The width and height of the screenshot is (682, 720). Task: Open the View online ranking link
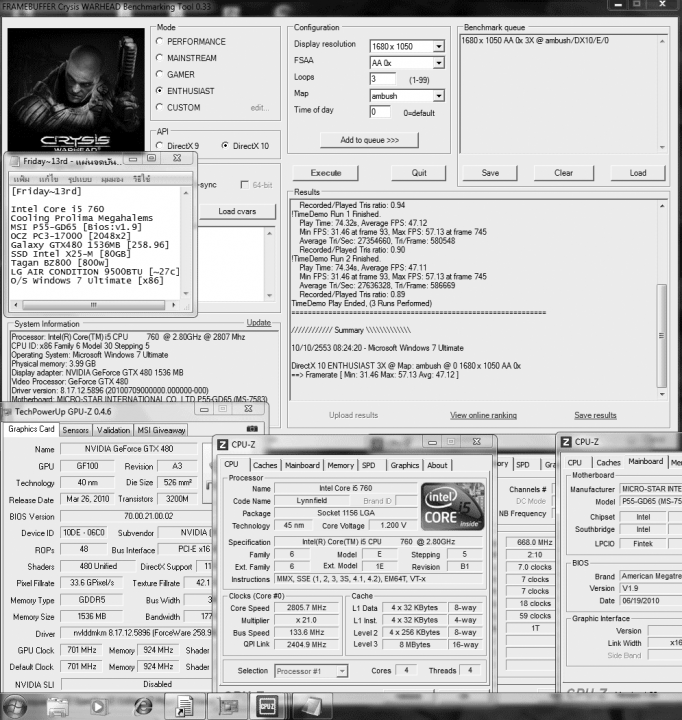(x=483, y=415)
